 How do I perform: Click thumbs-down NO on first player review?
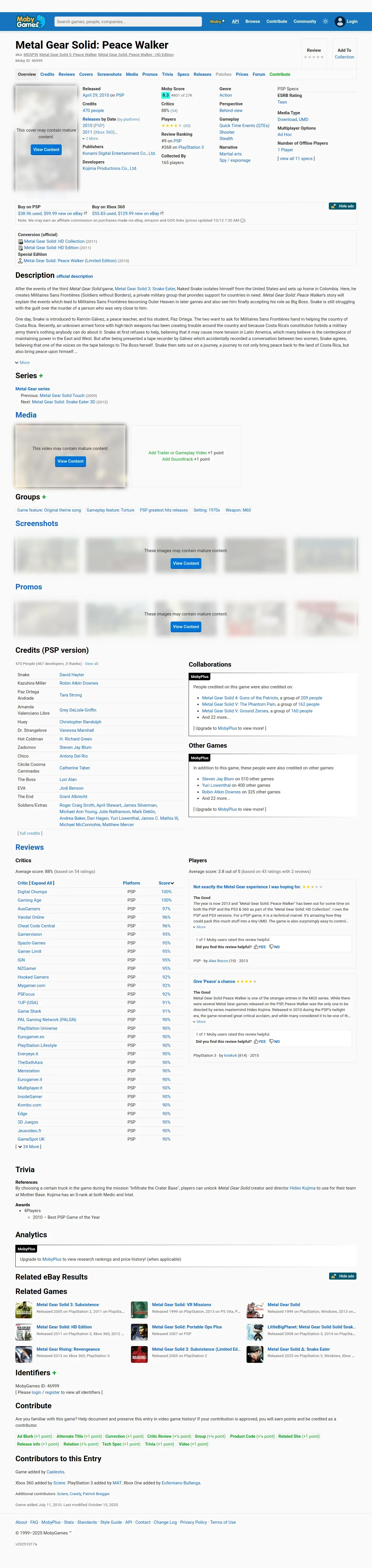point(274,946)
